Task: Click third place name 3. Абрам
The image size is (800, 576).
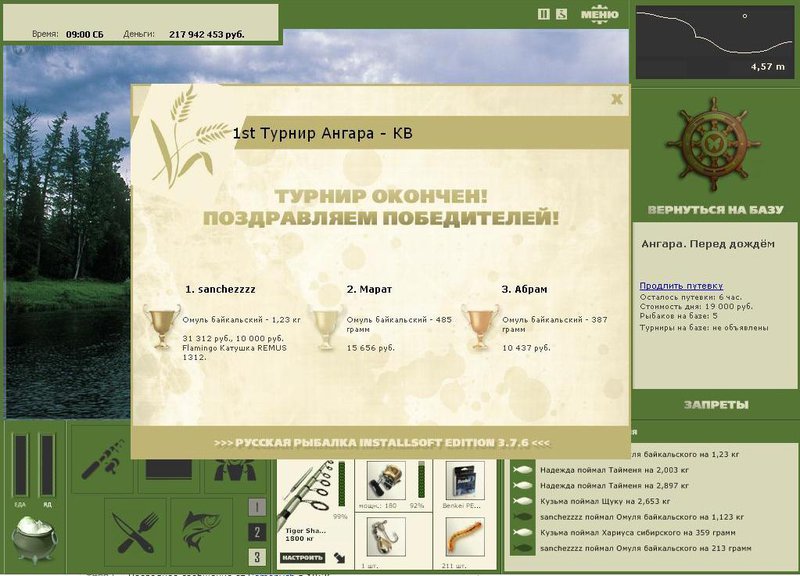Action: [x=524, y=289]
